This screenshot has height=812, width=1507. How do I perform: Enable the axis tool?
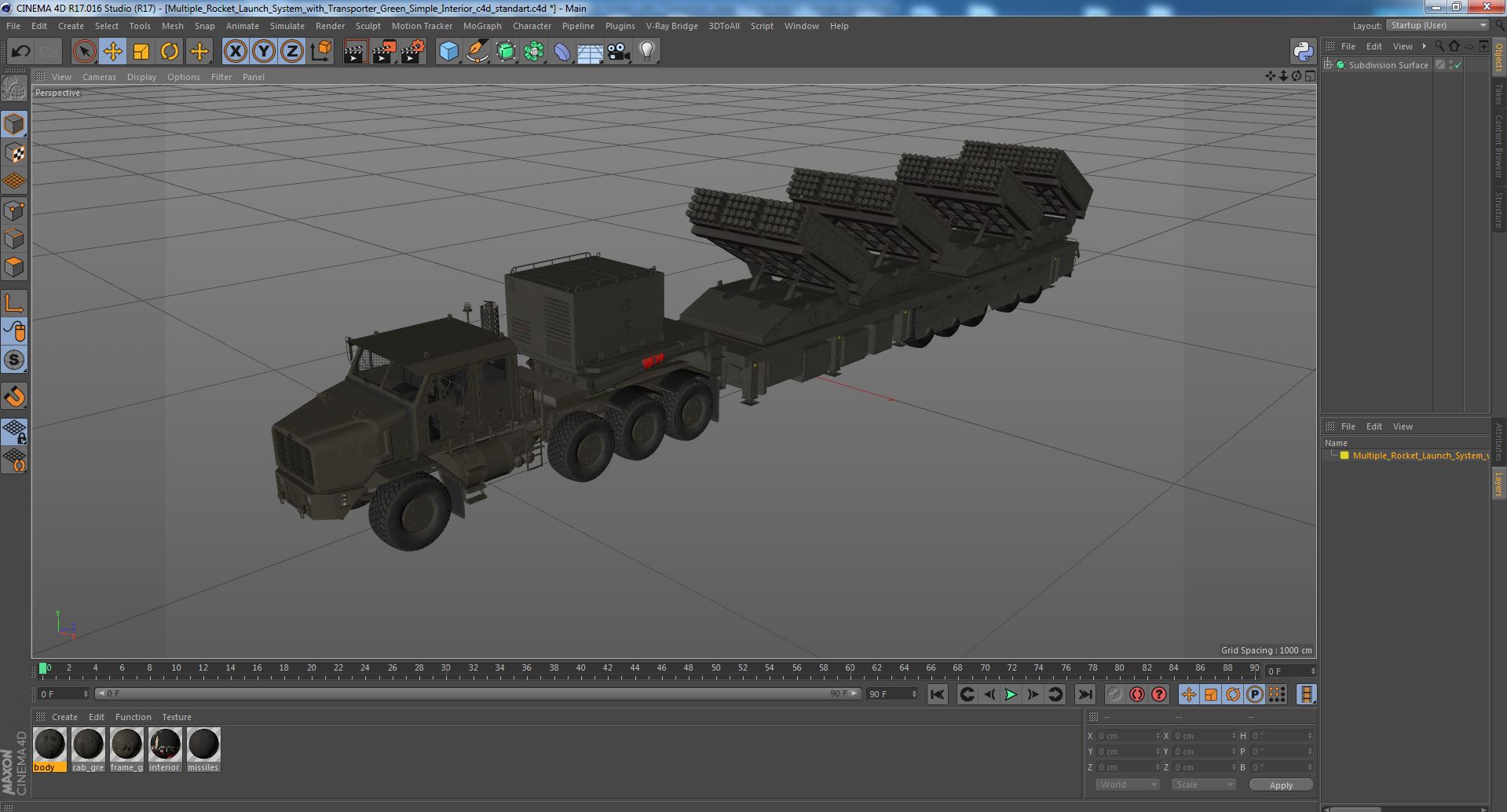pyautogui.click(x=14, y=303)
